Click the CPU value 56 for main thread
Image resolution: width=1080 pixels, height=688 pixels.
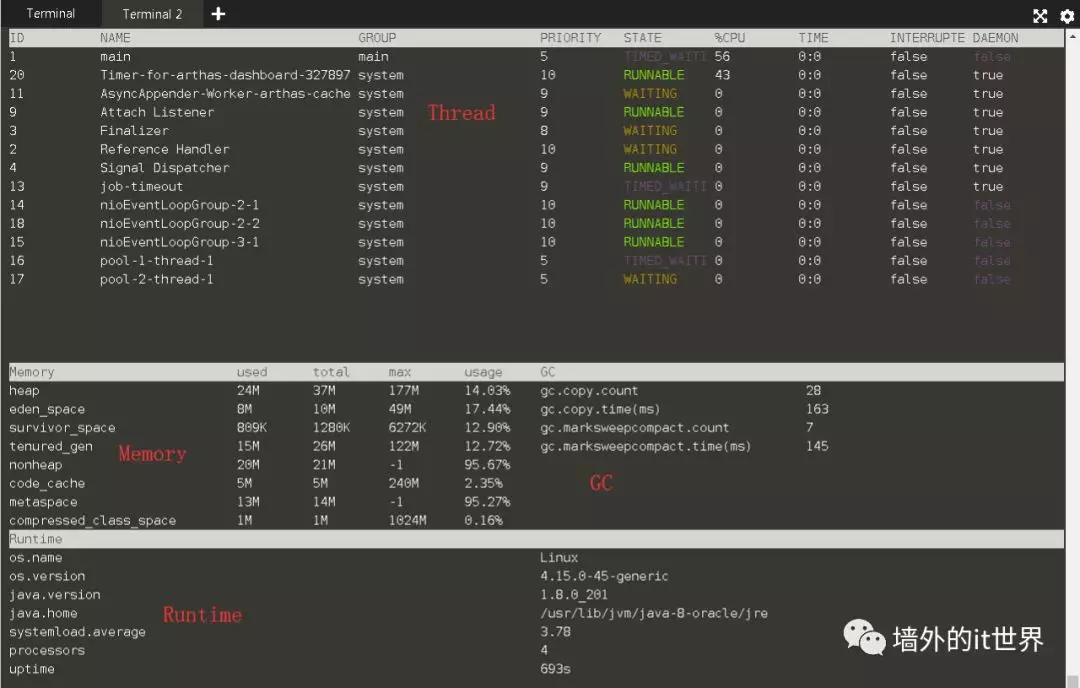click(x=722, y=56)
